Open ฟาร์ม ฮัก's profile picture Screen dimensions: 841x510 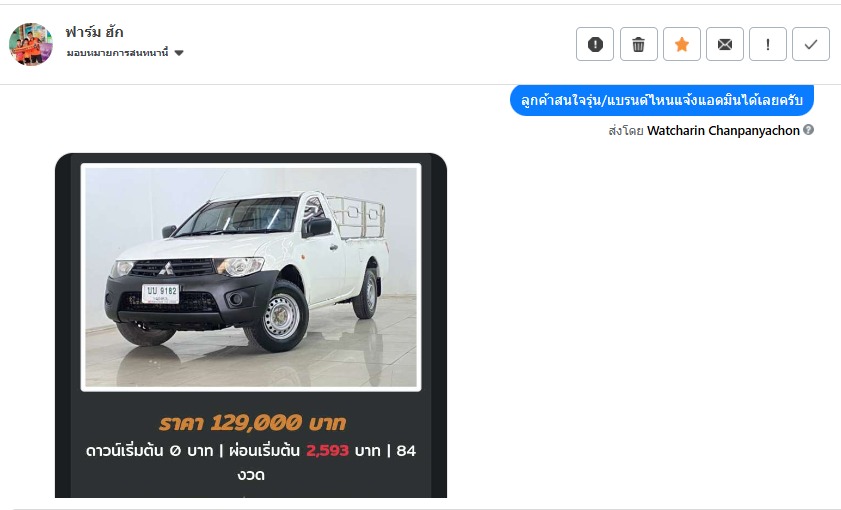pyautogui.click(x=31, y=44)
